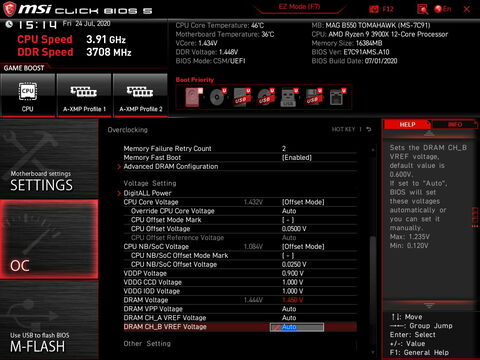
Task: Edit CPU NB/SoC Offset Voltage 0.0250 V
Action: pos(294,264)
